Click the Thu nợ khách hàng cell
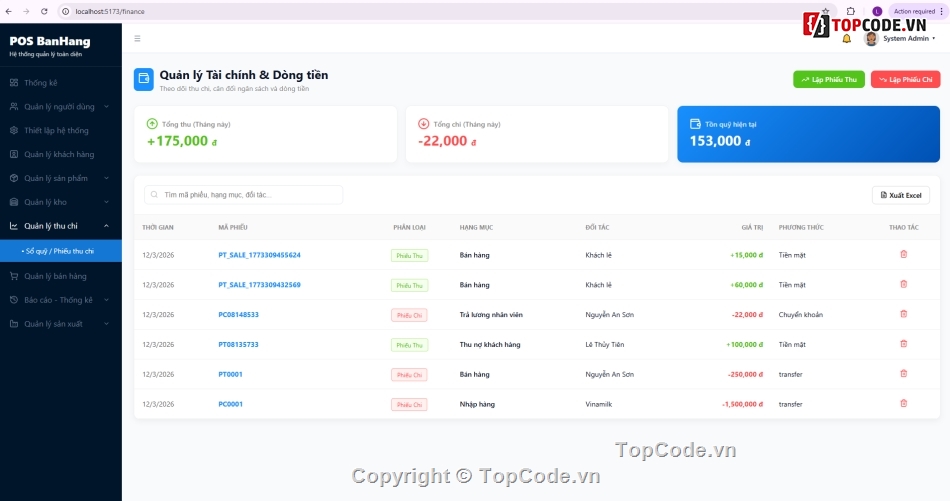 point(490,344)
